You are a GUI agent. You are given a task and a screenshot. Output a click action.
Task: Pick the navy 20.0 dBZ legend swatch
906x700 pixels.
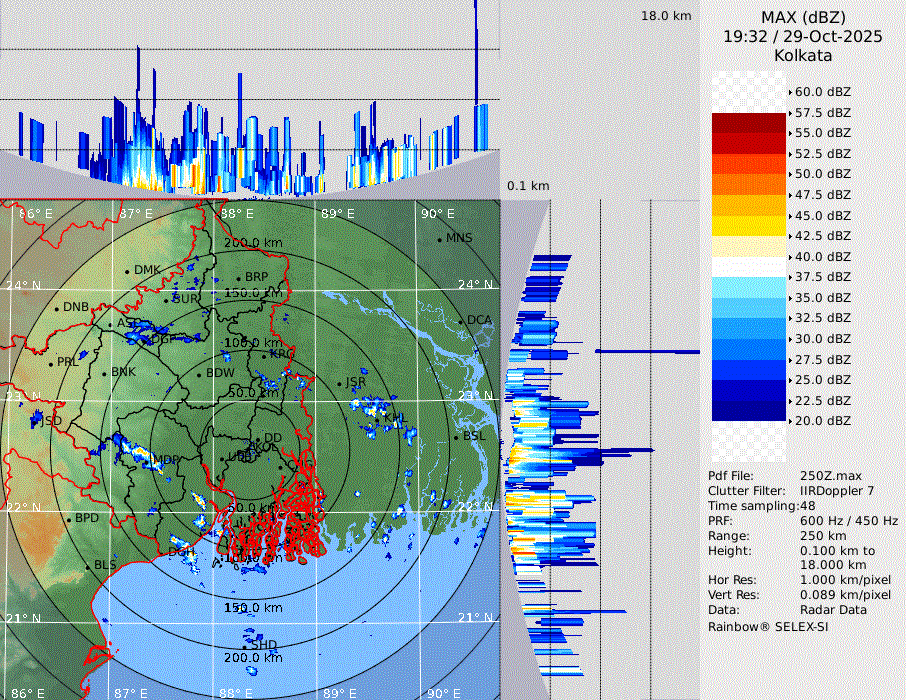click(748, 411)
